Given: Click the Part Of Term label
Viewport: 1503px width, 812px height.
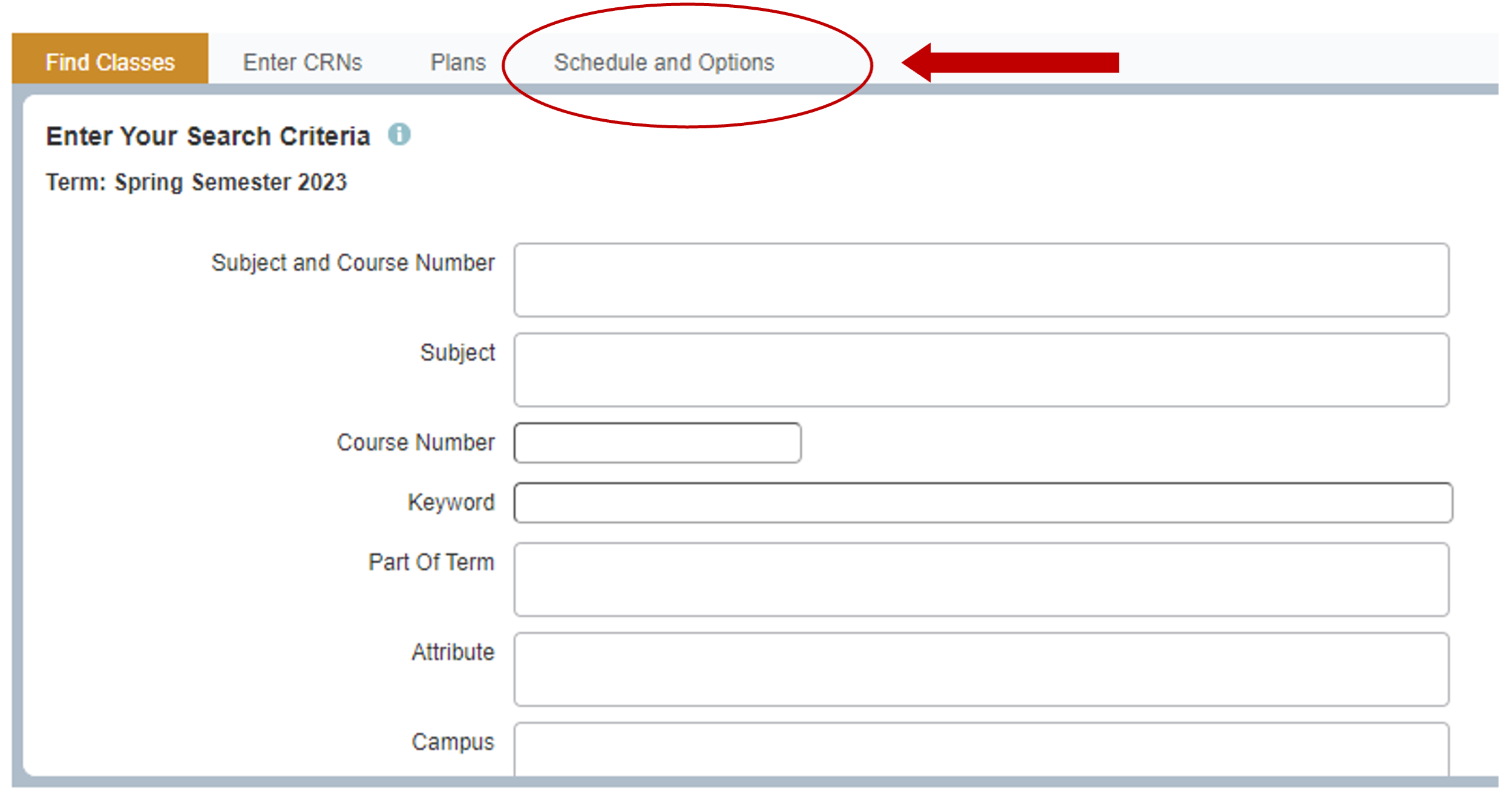Looking at the screenshot, I should coord(431,562).
